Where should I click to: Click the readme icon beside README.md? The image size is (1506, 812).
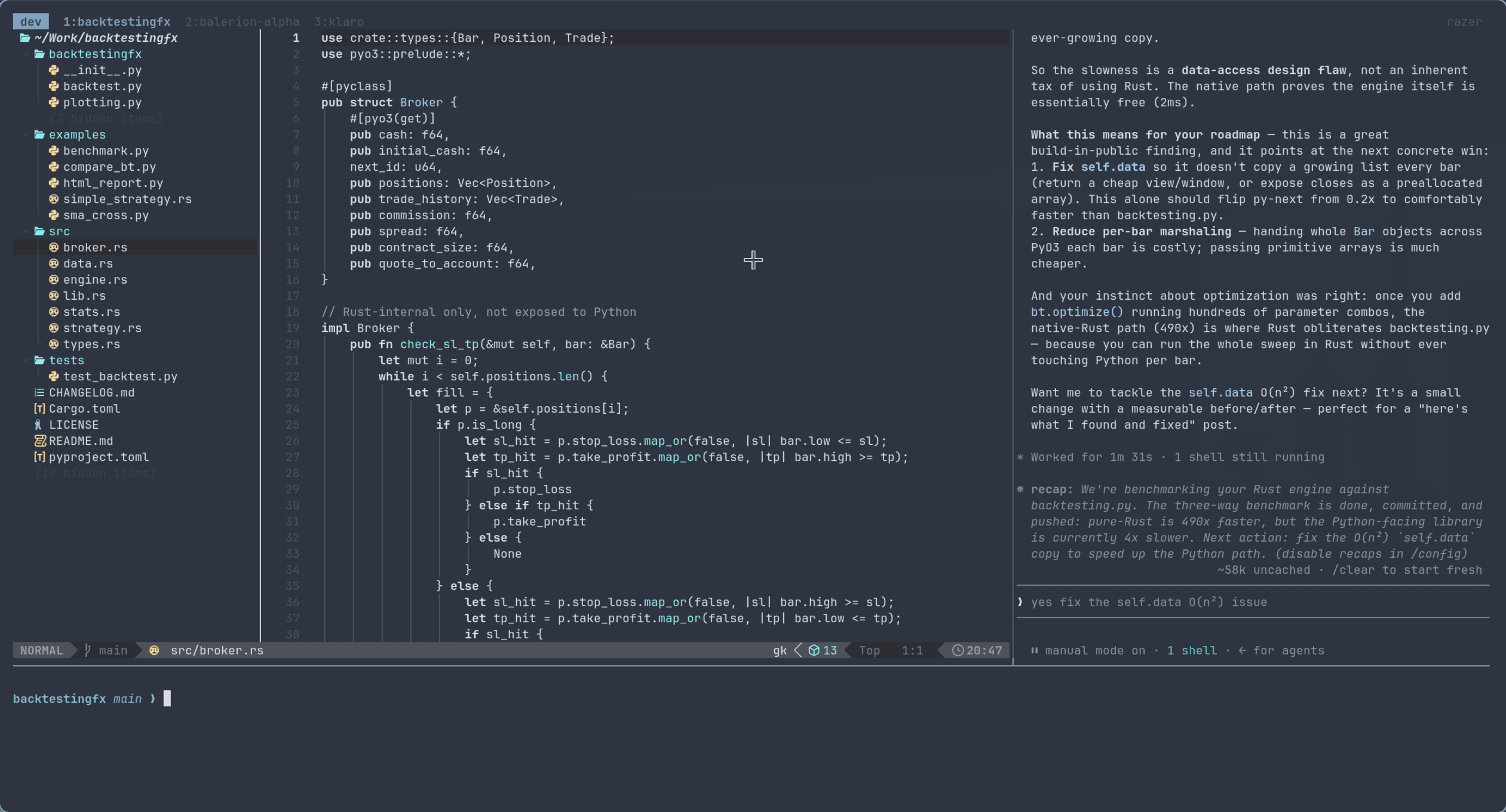[39, 441]
